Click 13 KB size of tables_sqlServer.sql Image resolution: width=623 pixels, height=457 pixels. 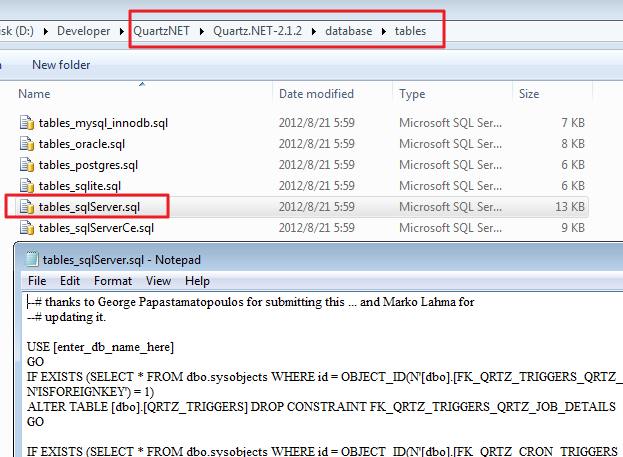tap(570, 207)
